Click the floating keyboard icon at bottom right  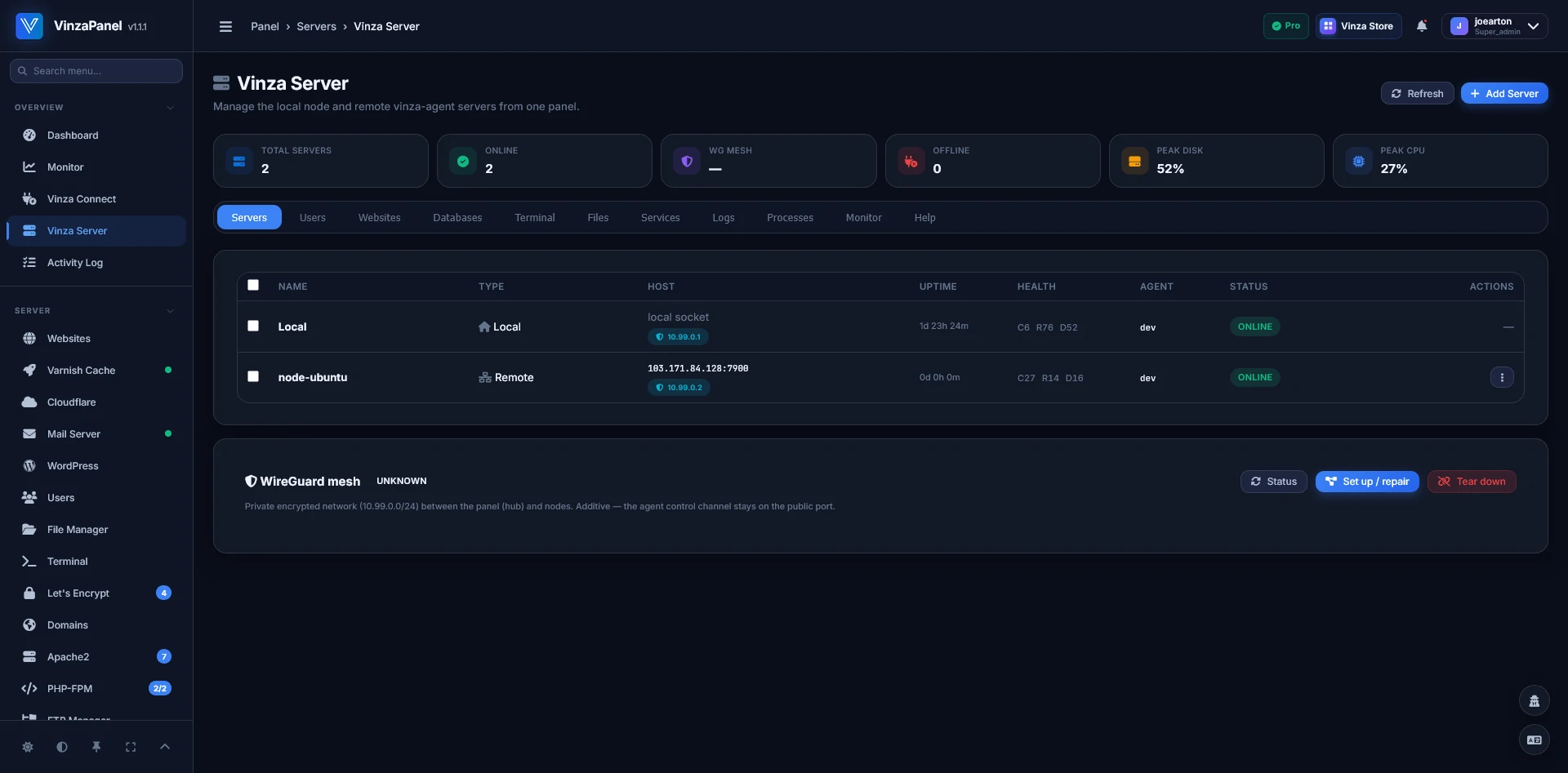point(1534,740)
